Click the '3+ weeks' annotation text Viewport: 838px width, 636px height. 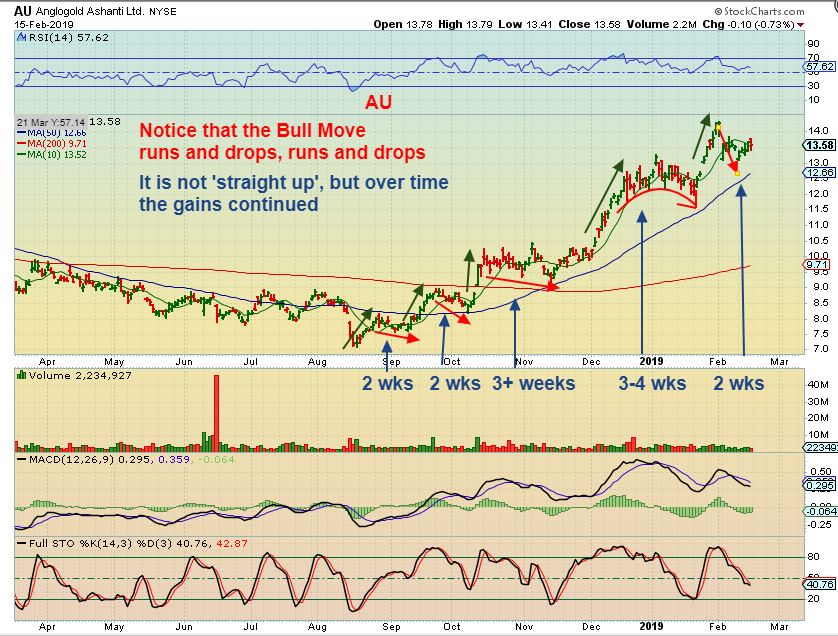(x=534, y=383)
